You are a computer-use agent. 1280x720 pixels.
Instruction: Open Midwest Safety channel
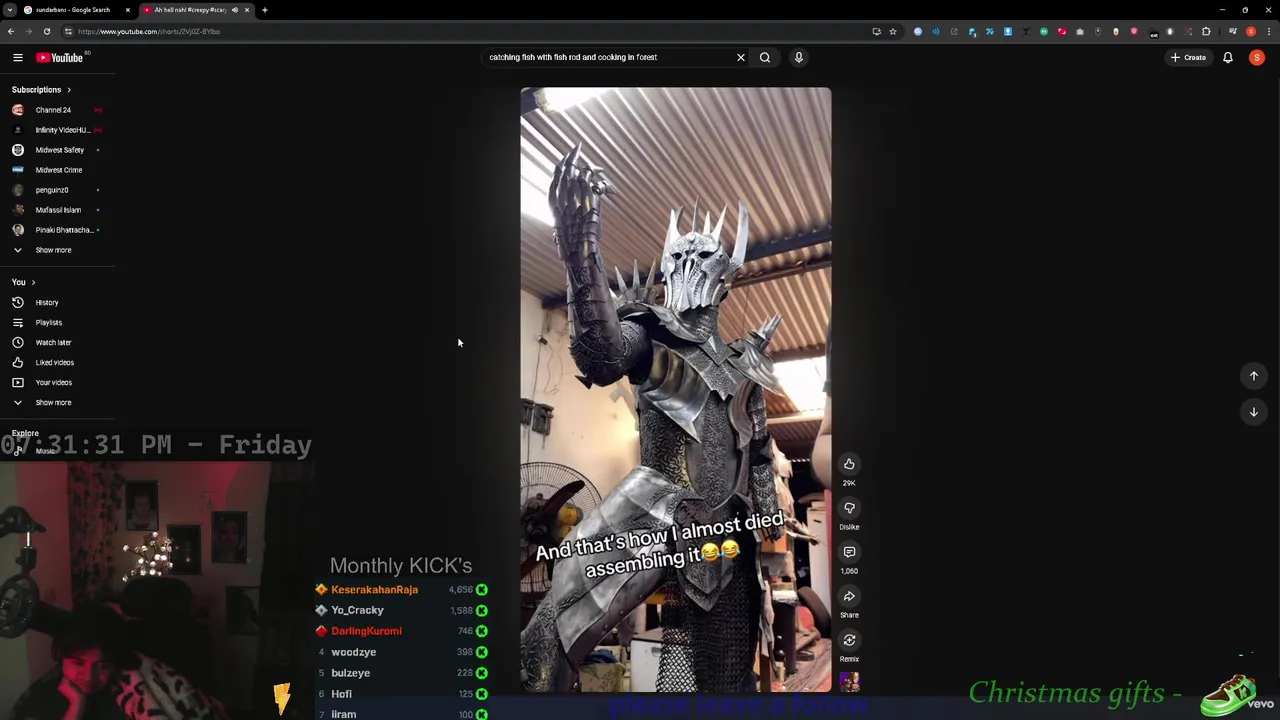coord(58,150)
